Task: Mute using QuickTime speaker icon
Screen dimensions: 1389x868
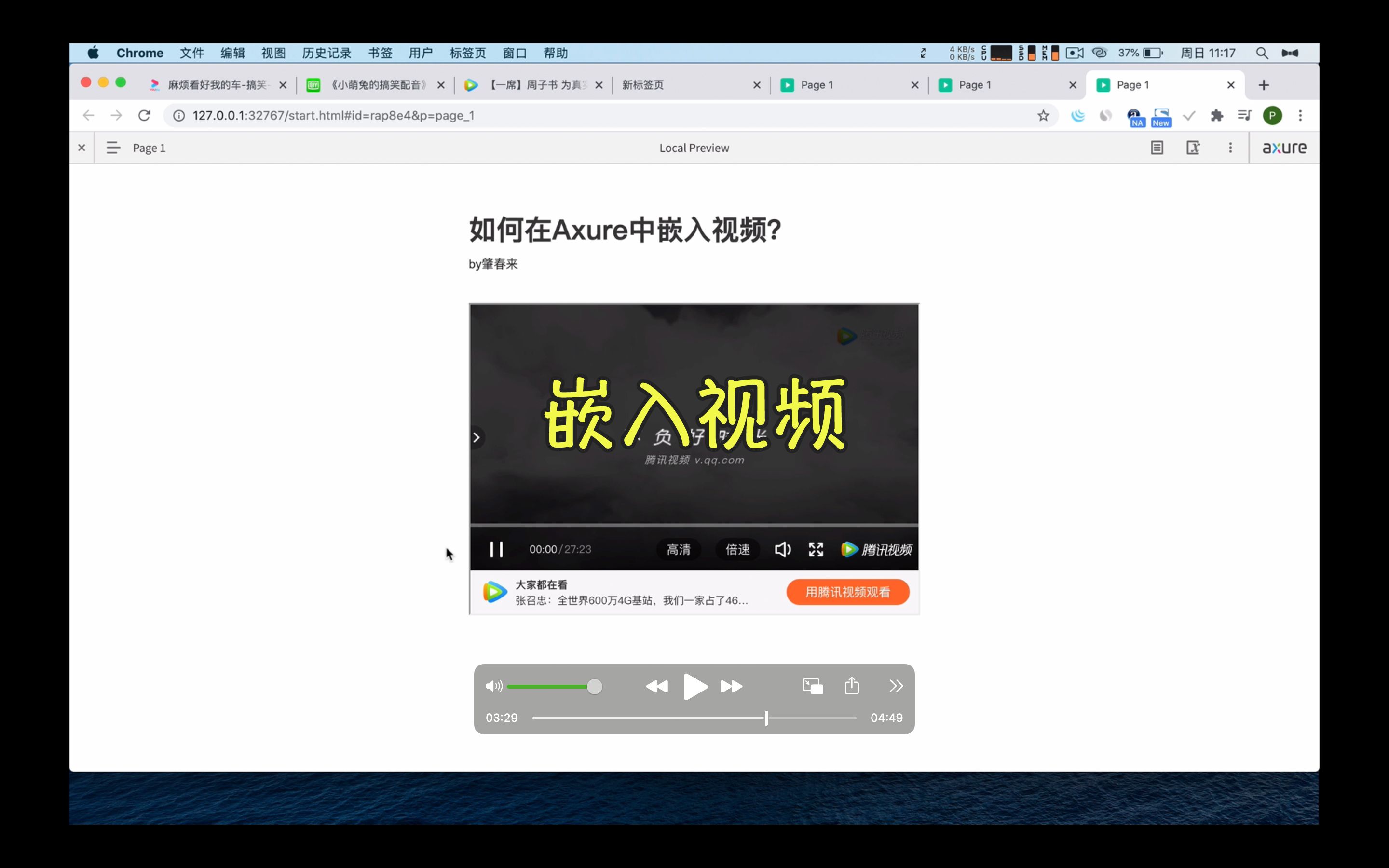Action: point(493,686)
